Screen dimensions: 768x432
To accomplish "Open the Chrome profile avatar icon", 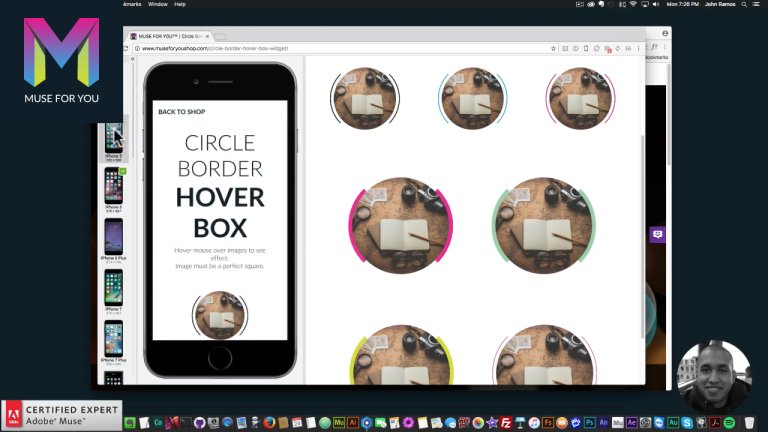I will click(x=665, y=33).
